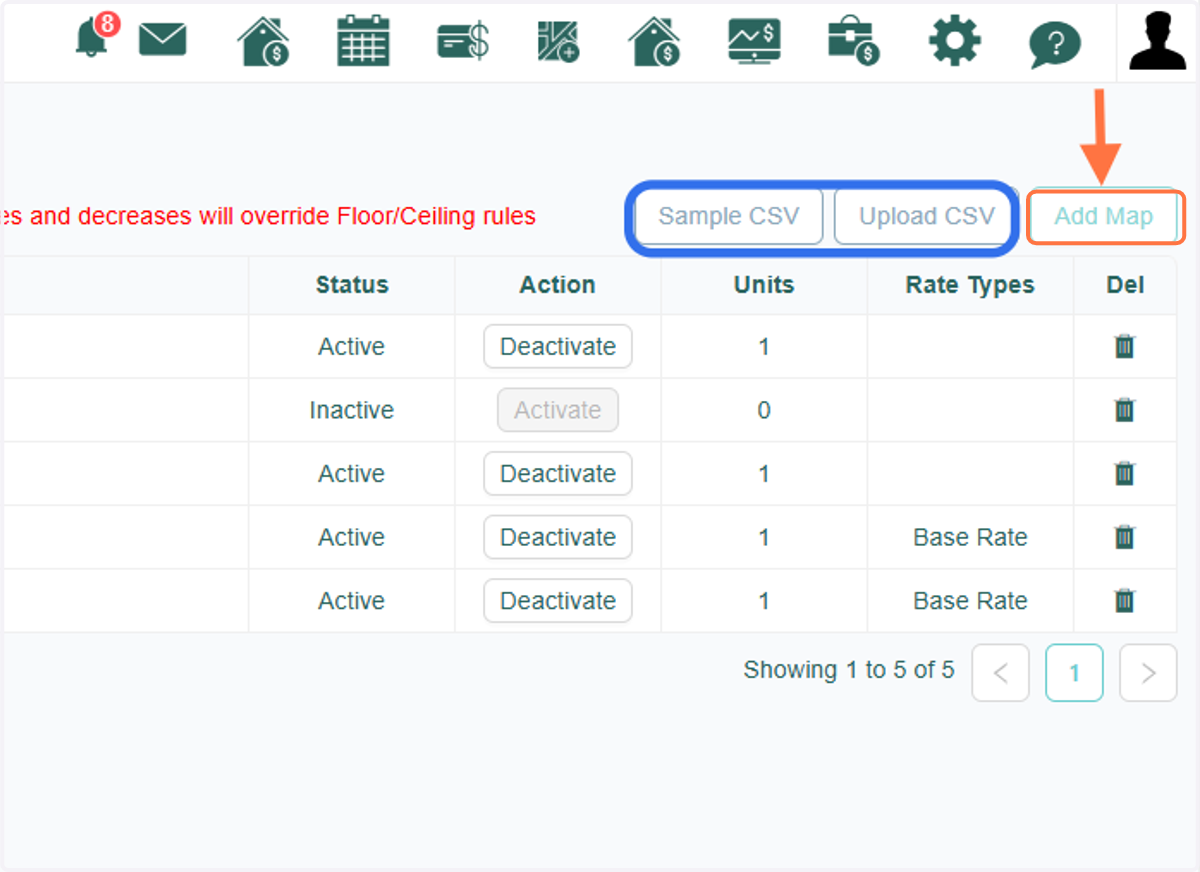Open the monitor chart dollar icon

click(754, 42)
